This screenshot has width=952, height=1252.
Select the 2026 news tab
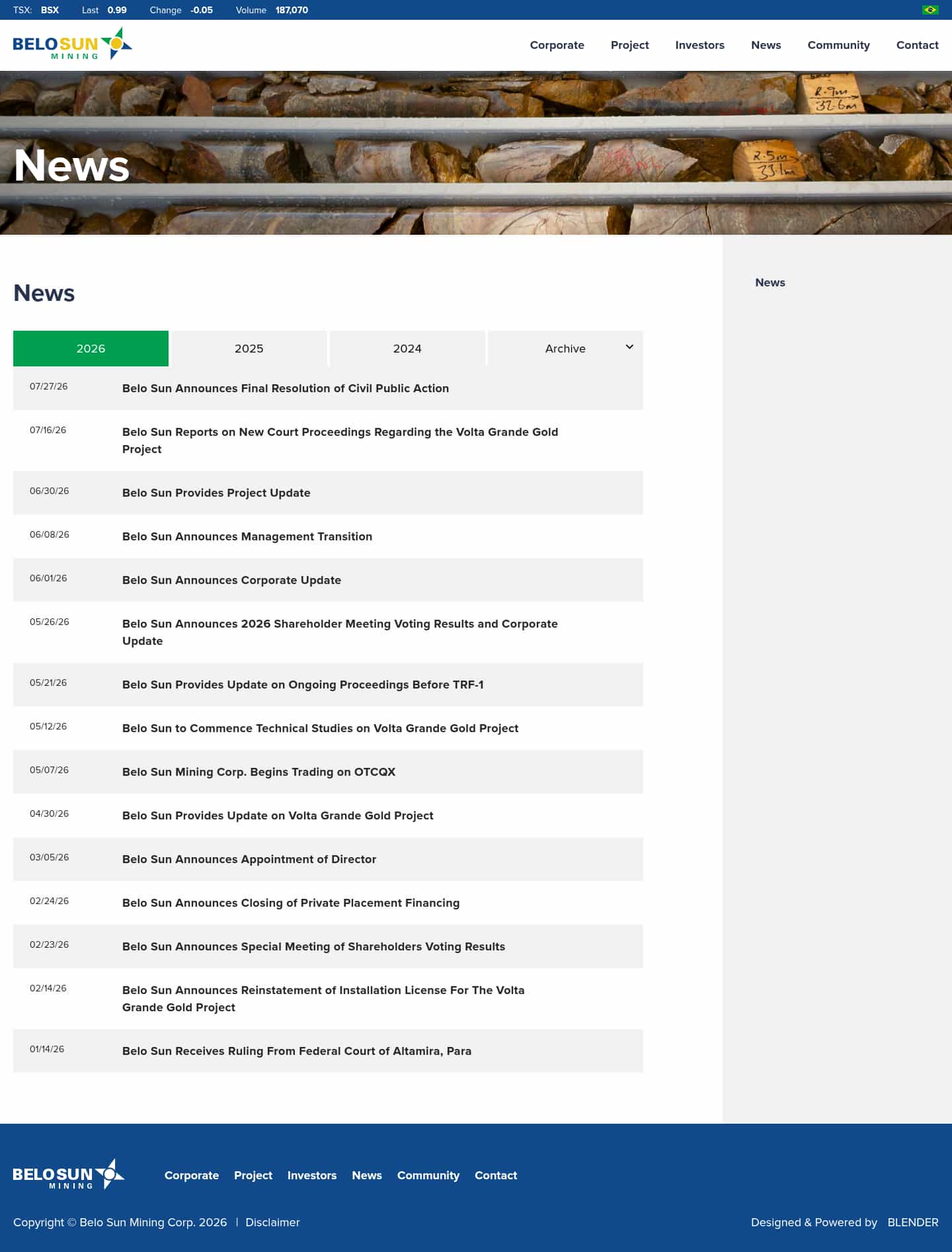[91, 349]
